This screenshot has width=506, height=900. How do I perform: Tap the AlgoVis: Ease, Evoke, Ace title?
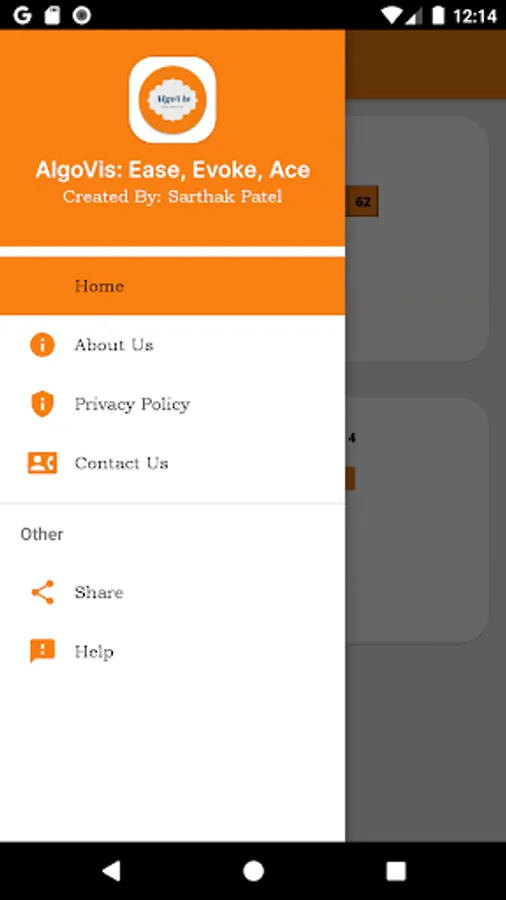click(173, 170)
